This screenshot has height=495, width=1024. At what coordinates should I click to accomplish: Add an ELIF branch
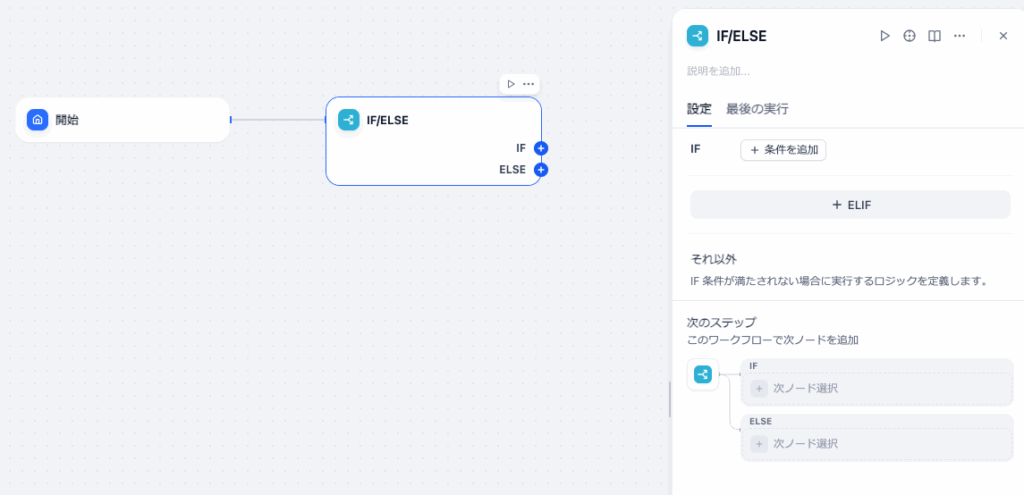[850, 205]
